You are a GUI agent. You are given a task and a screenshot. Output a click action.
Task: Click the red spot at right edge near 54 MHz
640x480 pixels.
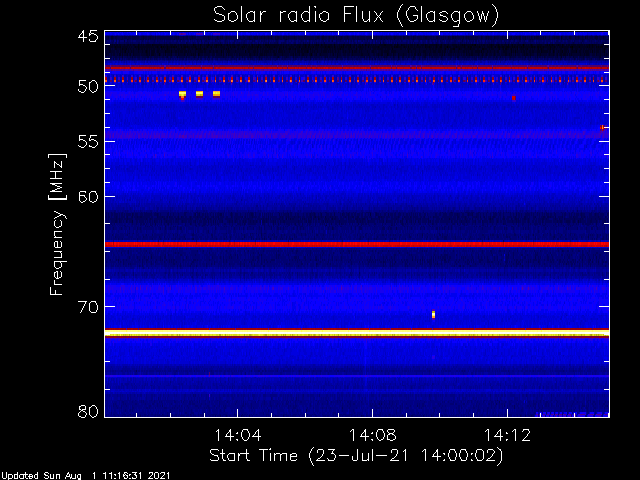click(x=602, y=128)
